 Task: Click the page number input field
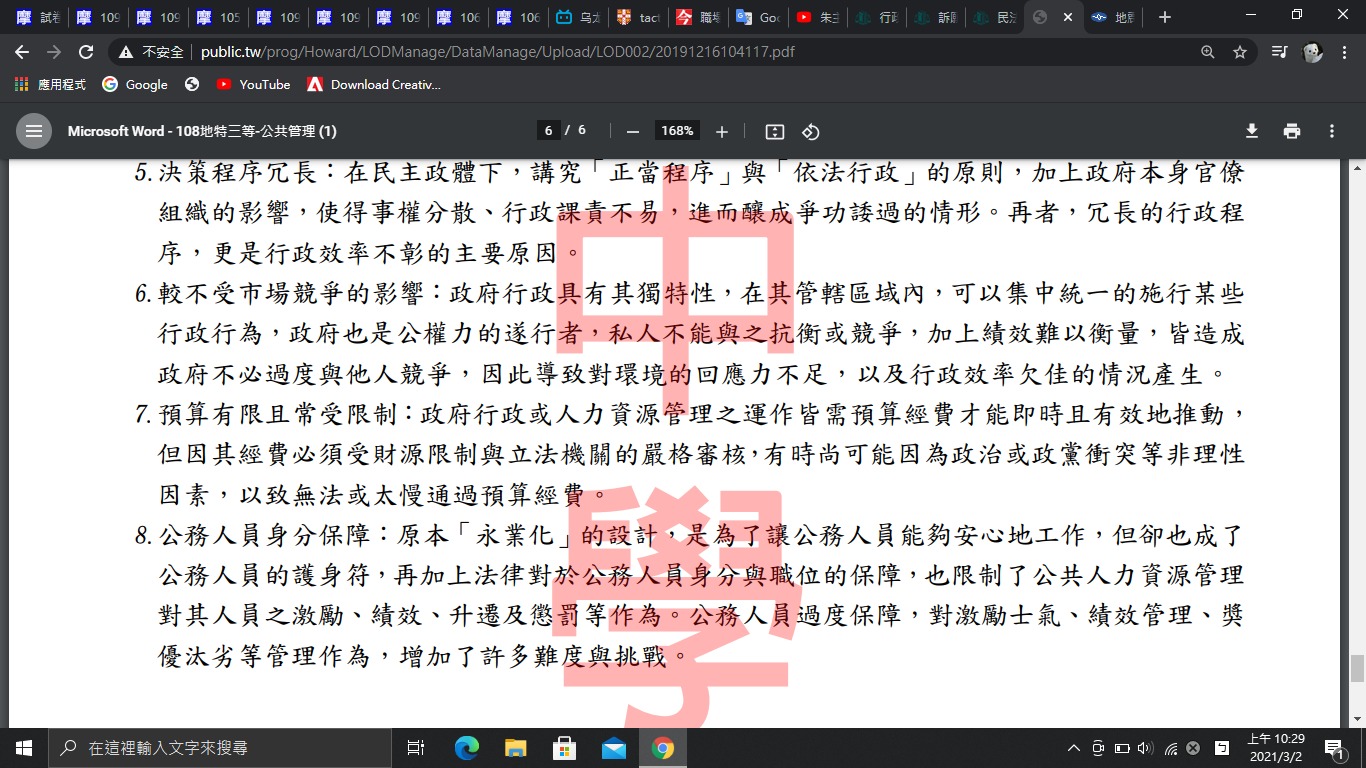(548, 131)
